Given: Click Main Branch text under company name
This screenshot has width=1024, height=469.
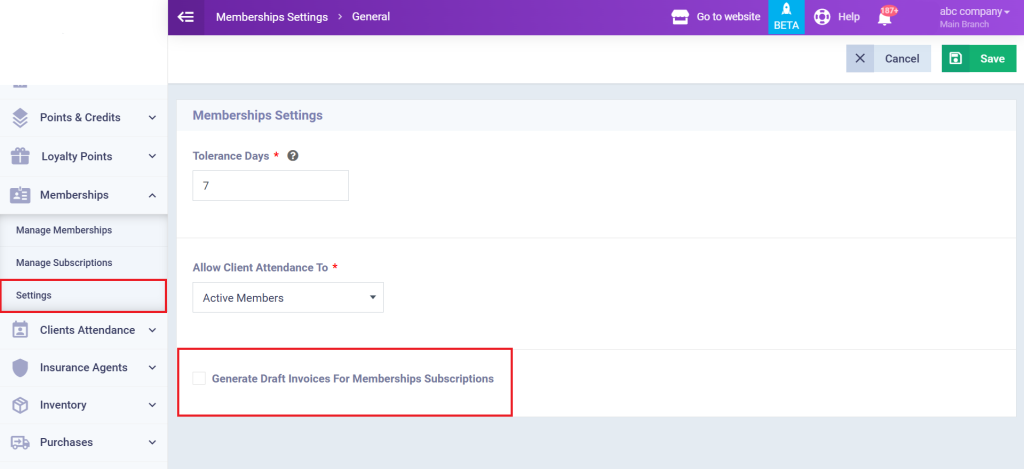Looking at the screenshot, I should tap(964, 25).
